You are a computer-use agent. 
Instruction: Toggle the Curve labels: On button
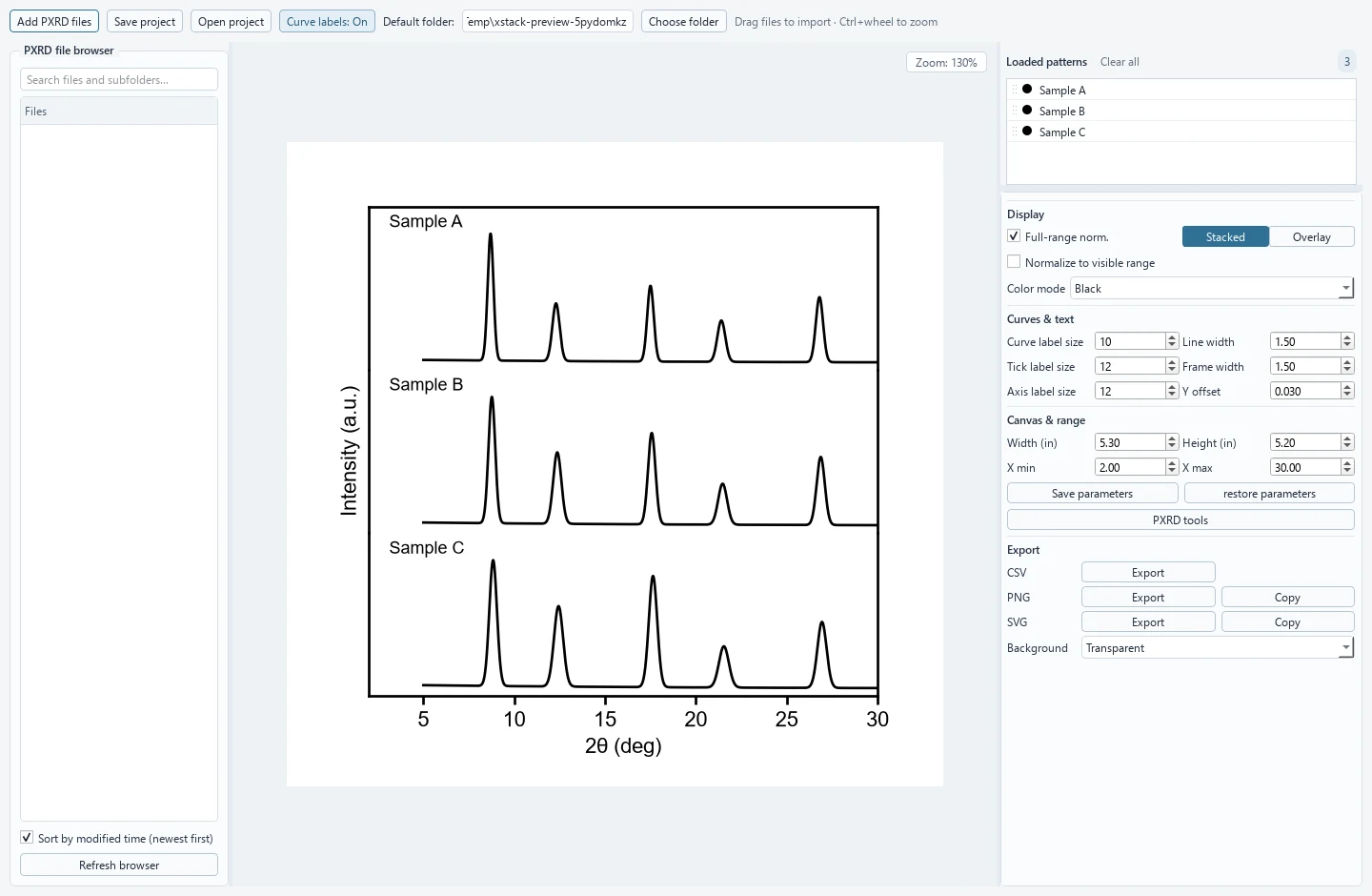pyautogui.click(x=327, y=21)
